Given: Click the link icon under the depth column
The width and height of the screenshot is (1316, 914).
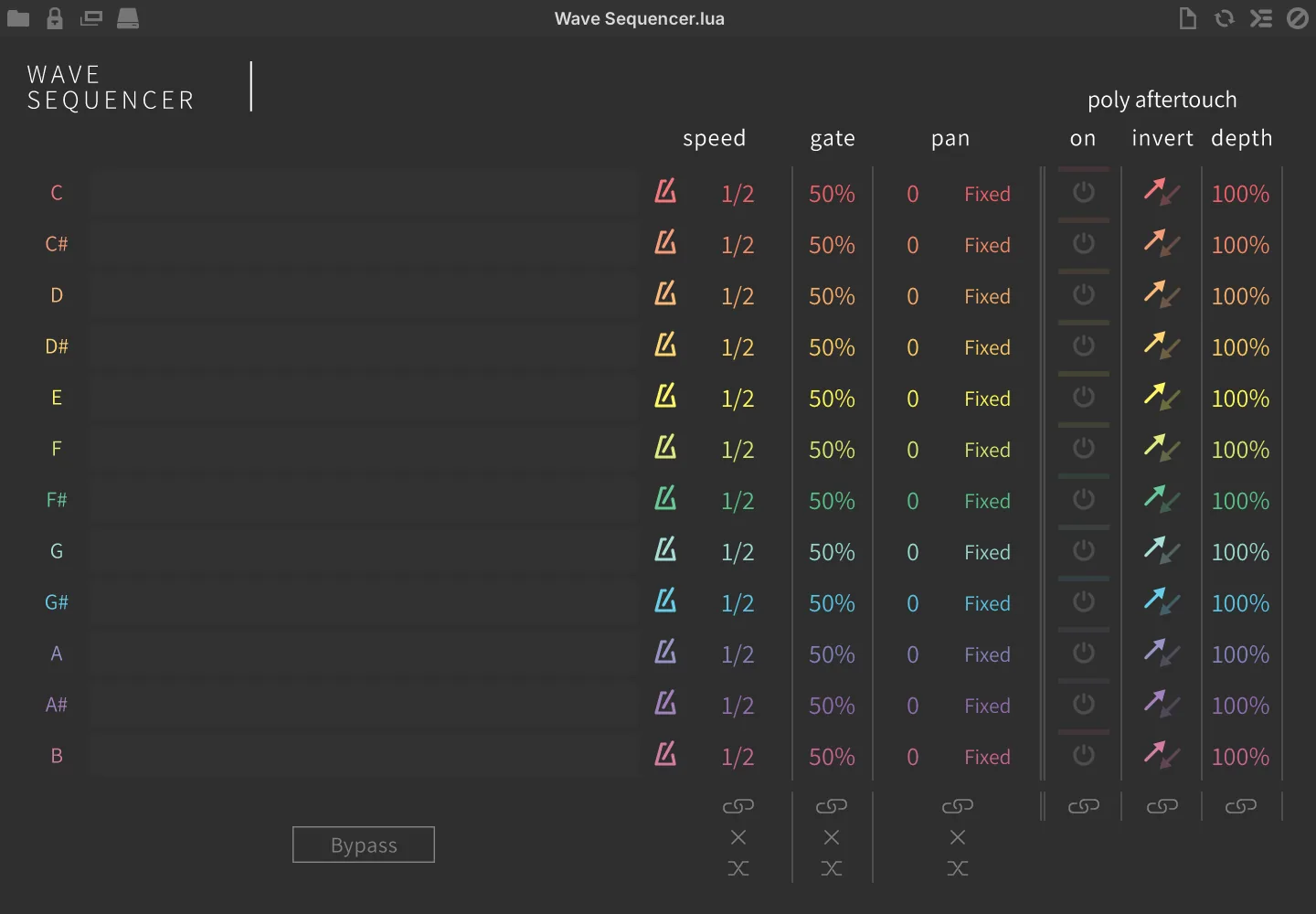Looking at the screenshot, I should [x=1241, y=806].
